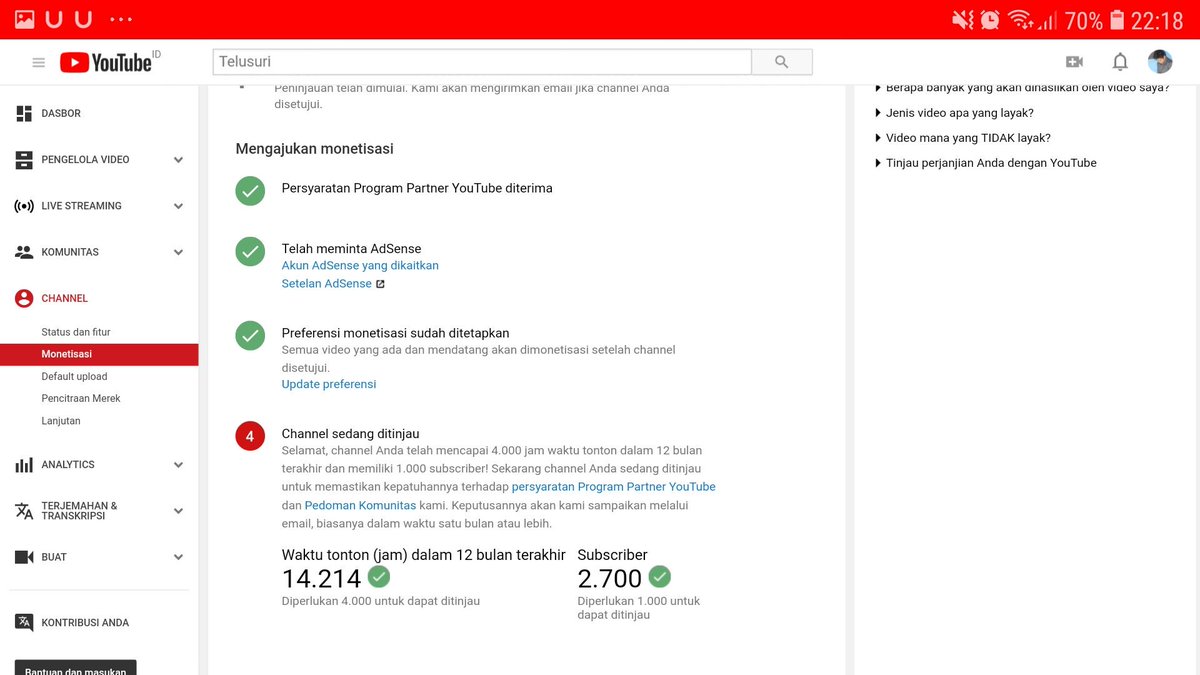
Task: Click the Live Streaming broadcast icon
Action: point(24,206)
